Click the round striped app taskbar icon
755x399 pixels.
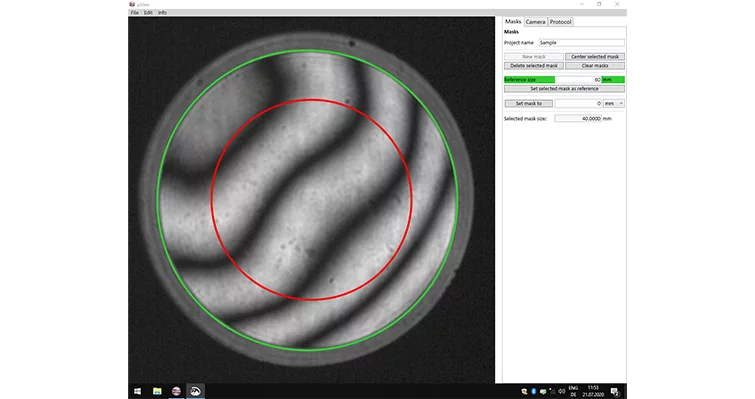176,391
